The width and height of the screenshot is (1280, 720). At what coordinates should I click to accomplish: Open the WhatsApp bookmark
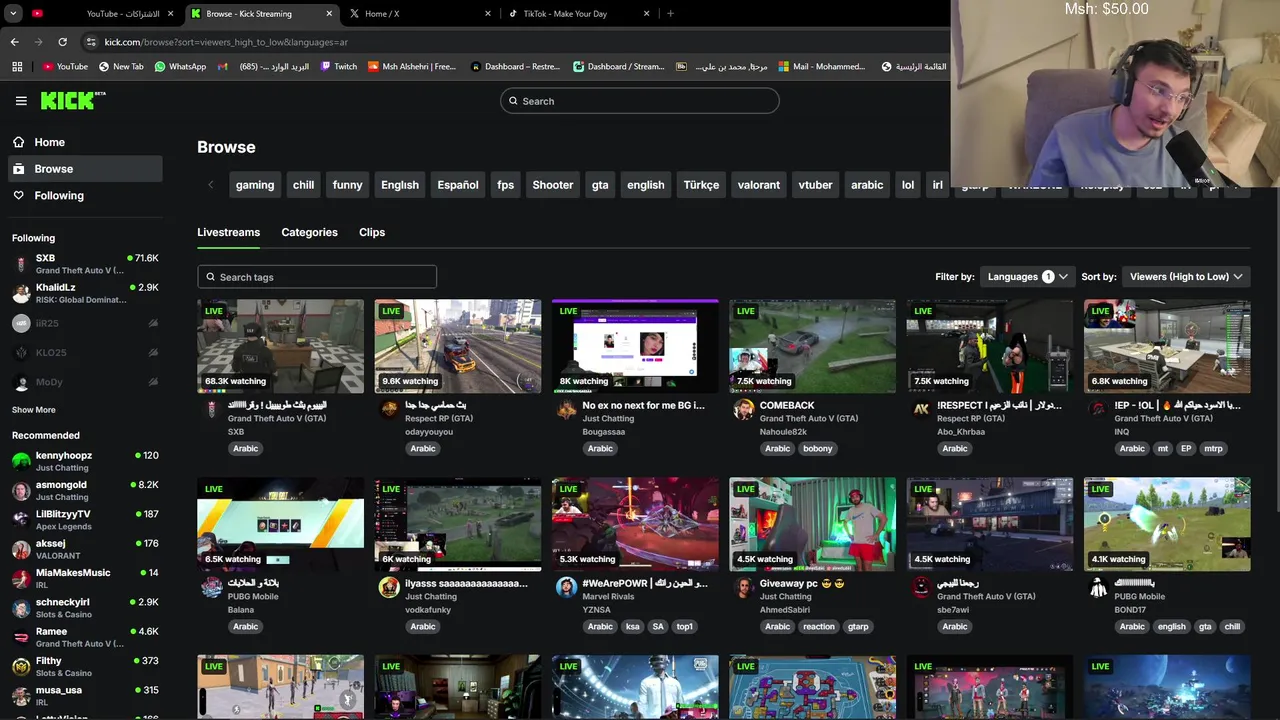click(x=180, y=67)
